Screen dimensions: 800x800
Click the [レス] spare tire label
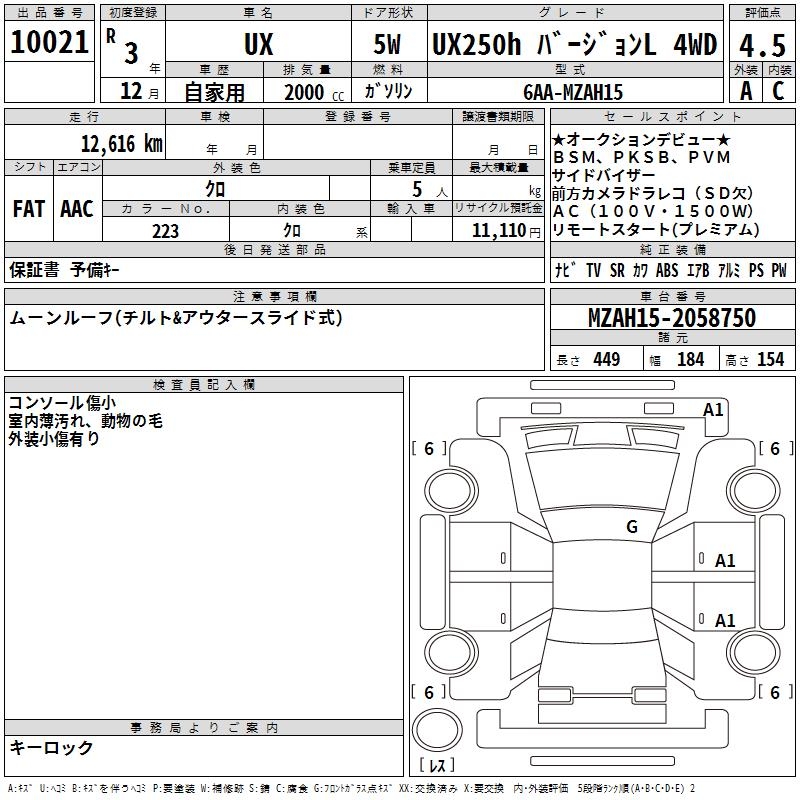pos(437,765)
